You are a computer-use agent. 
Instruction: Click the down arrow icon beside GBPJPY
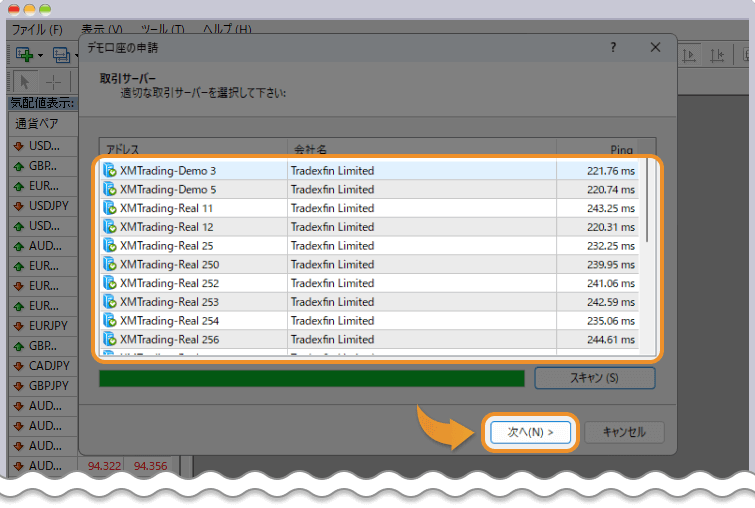coord(19,386)
